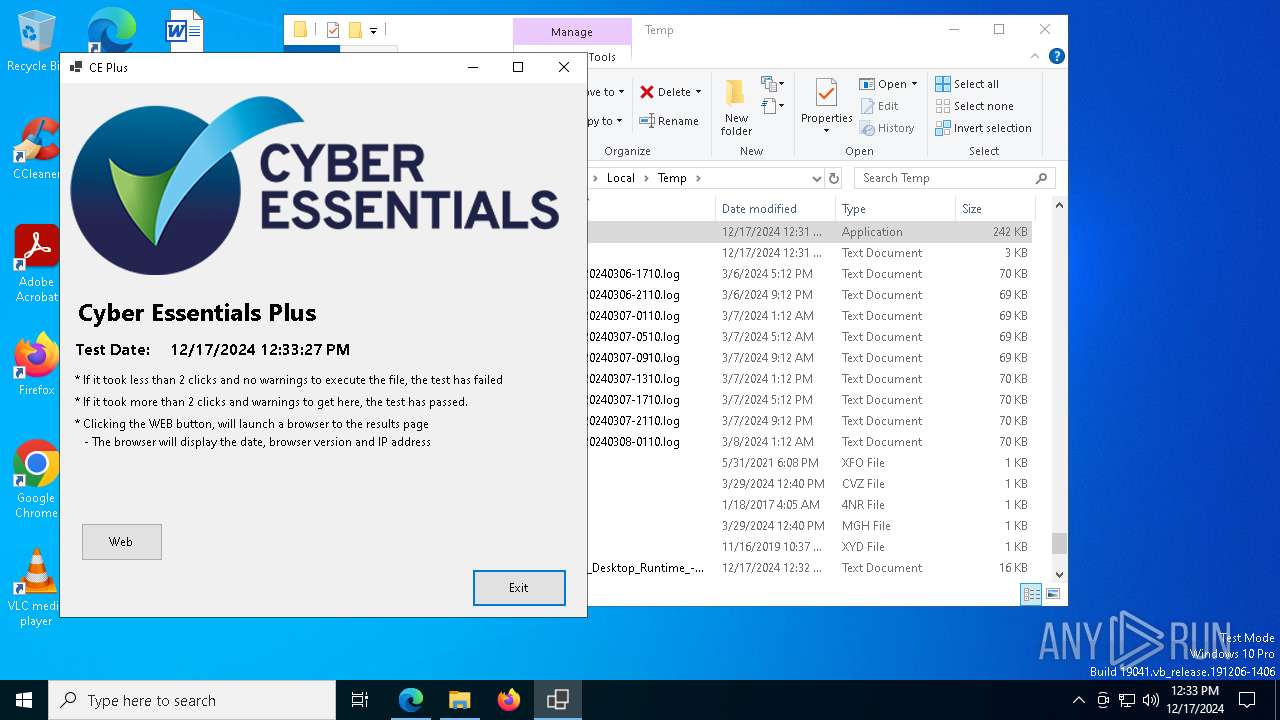
Task: Select the 20240306-1710.log file row
Action: [809, 274]
